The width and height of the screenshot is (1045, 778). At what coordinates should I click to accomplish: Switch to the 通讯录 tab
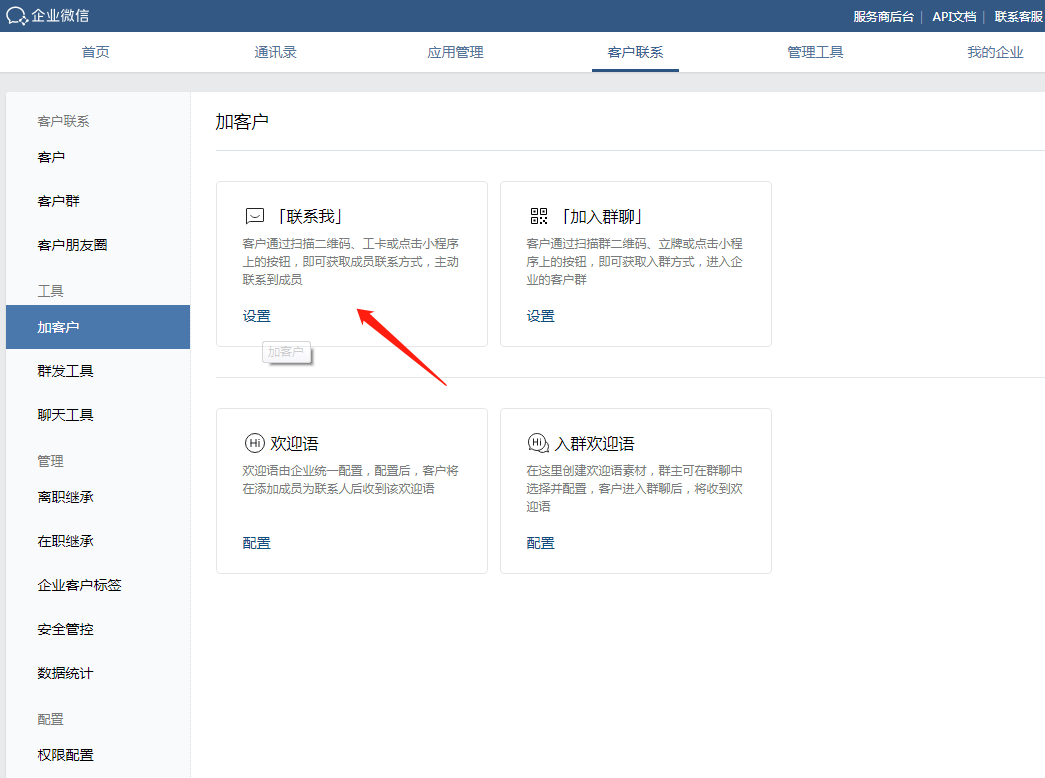tap(275, 52)
